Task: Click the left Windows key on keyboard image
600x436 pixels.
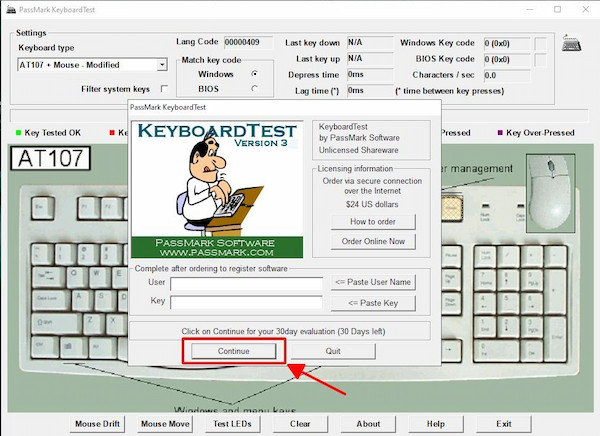Action: coord(74,348)
